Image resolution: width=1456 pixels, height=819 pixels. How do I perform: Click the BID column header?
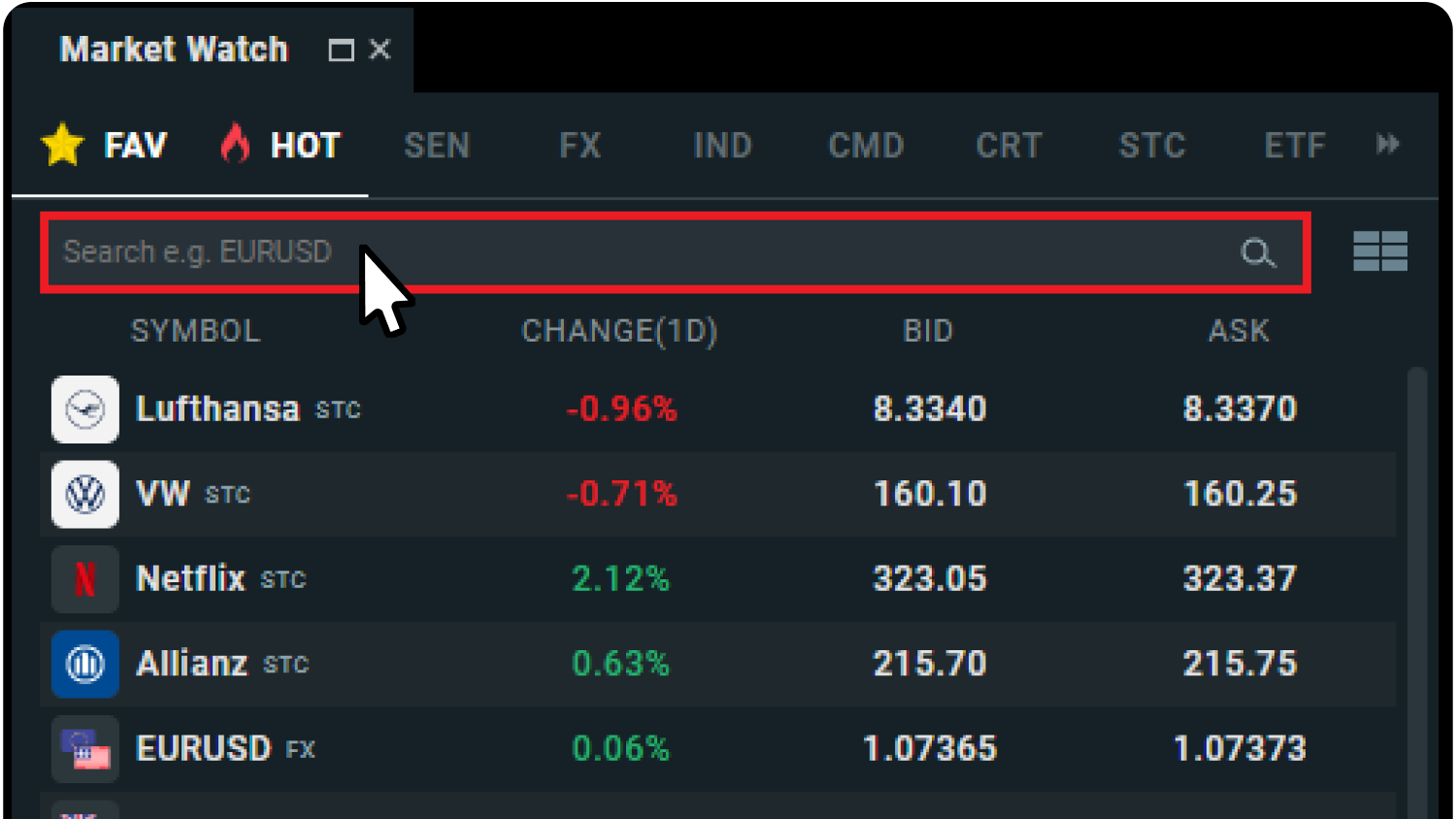[928, 331]
